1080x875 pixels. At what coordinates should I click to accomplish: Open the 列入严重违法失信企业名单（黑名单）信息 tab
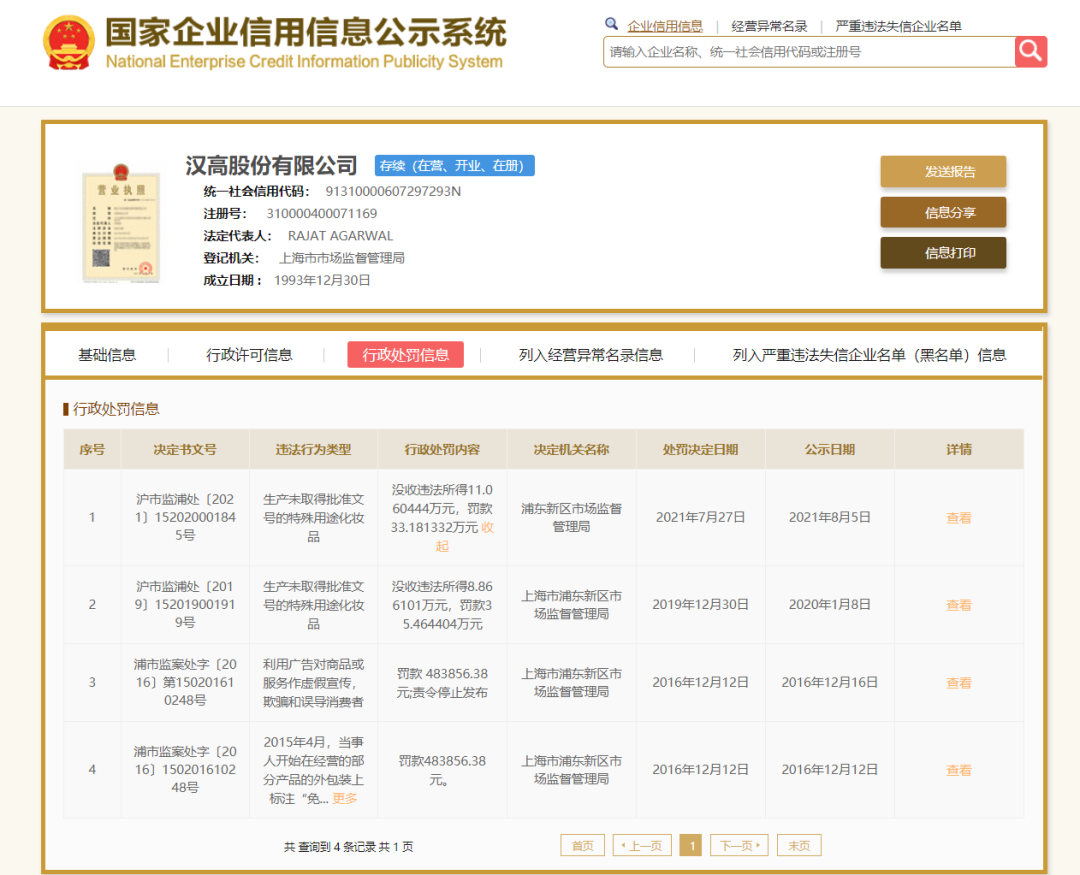tap(869, 355)
